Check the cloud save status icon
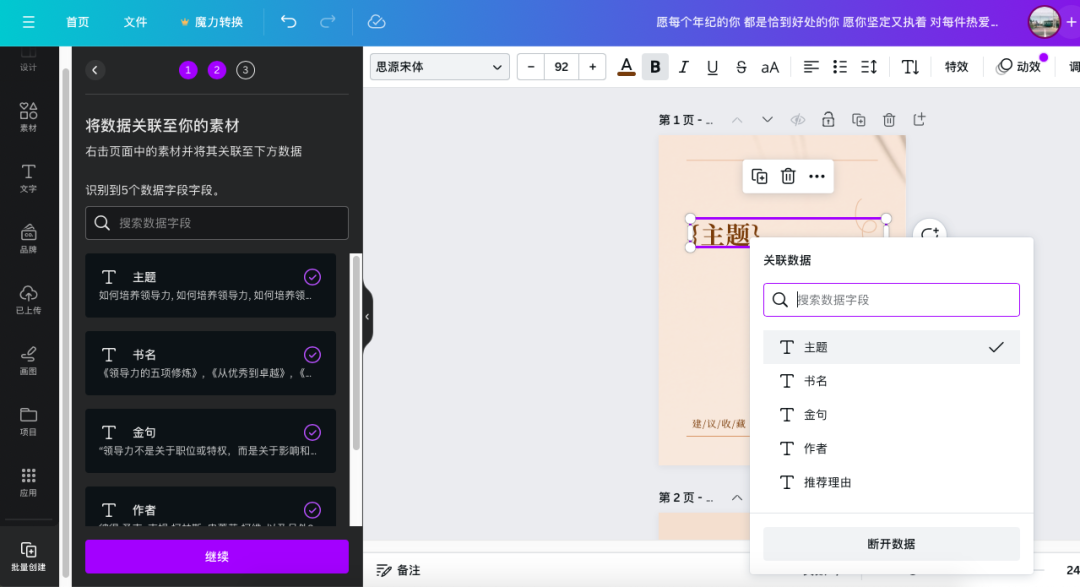 [x=376, y=22]
